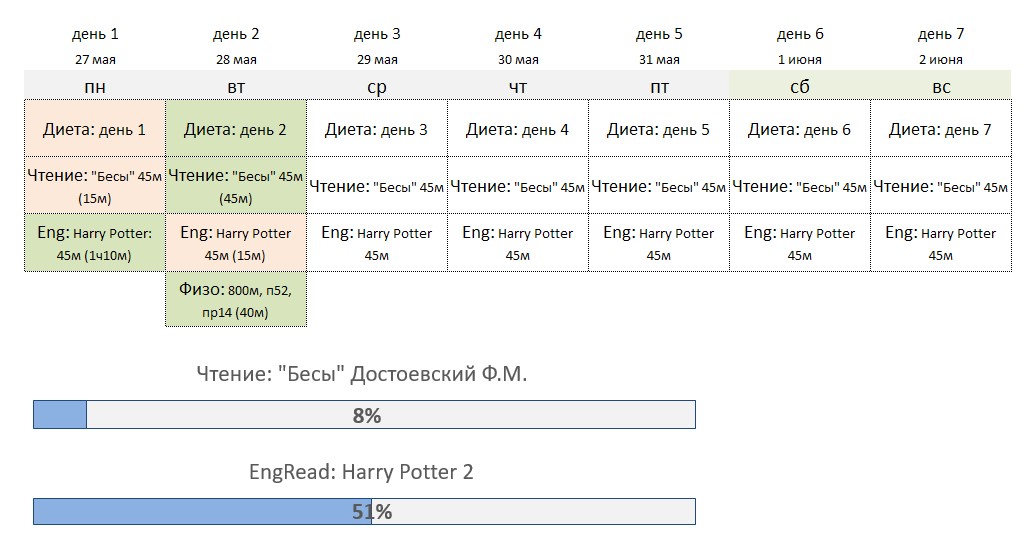Select the 'Диета: день 1' cell
Screen dimensions: 1035x555
[x=95, y=129]
